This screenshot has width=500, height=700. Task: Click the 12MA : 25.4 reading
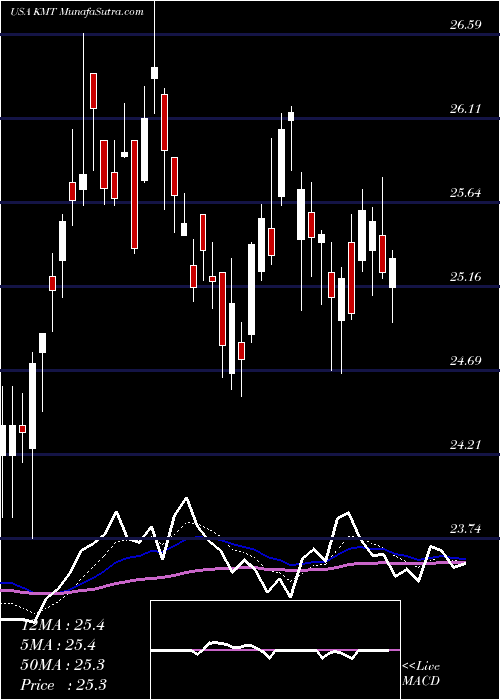(63, 625)
